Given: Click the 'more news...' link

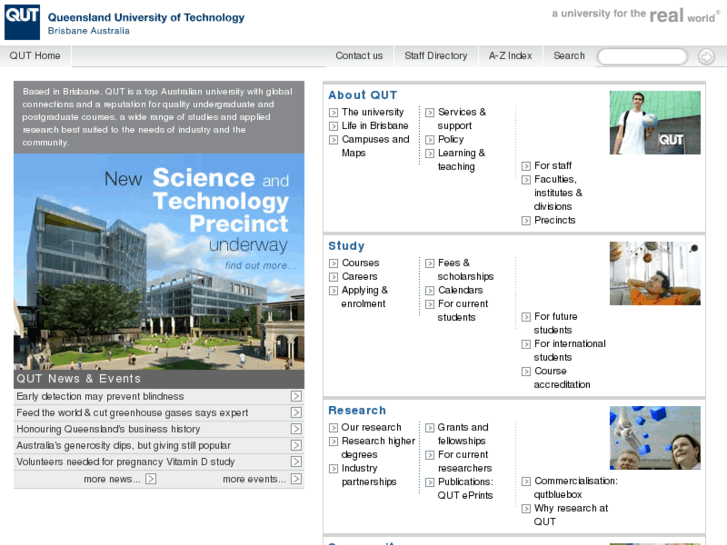Looking at the screenshot, I should click(112, 479).
